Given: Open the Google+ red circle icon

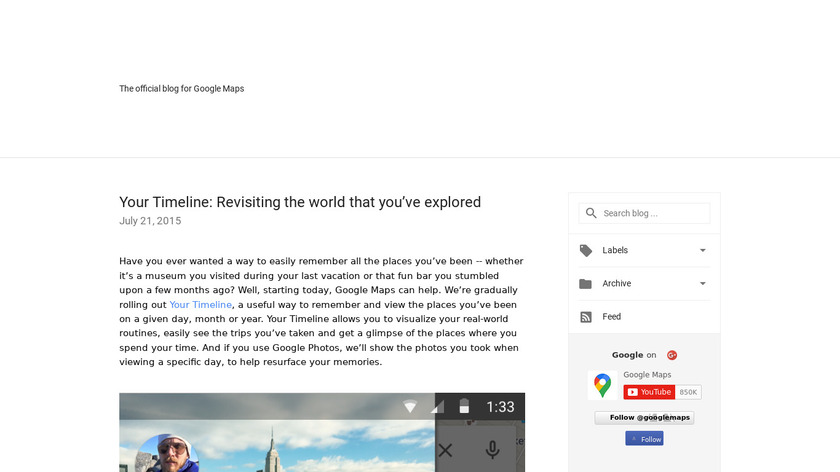Looking at the screenshot, I should tap(672, 355).
